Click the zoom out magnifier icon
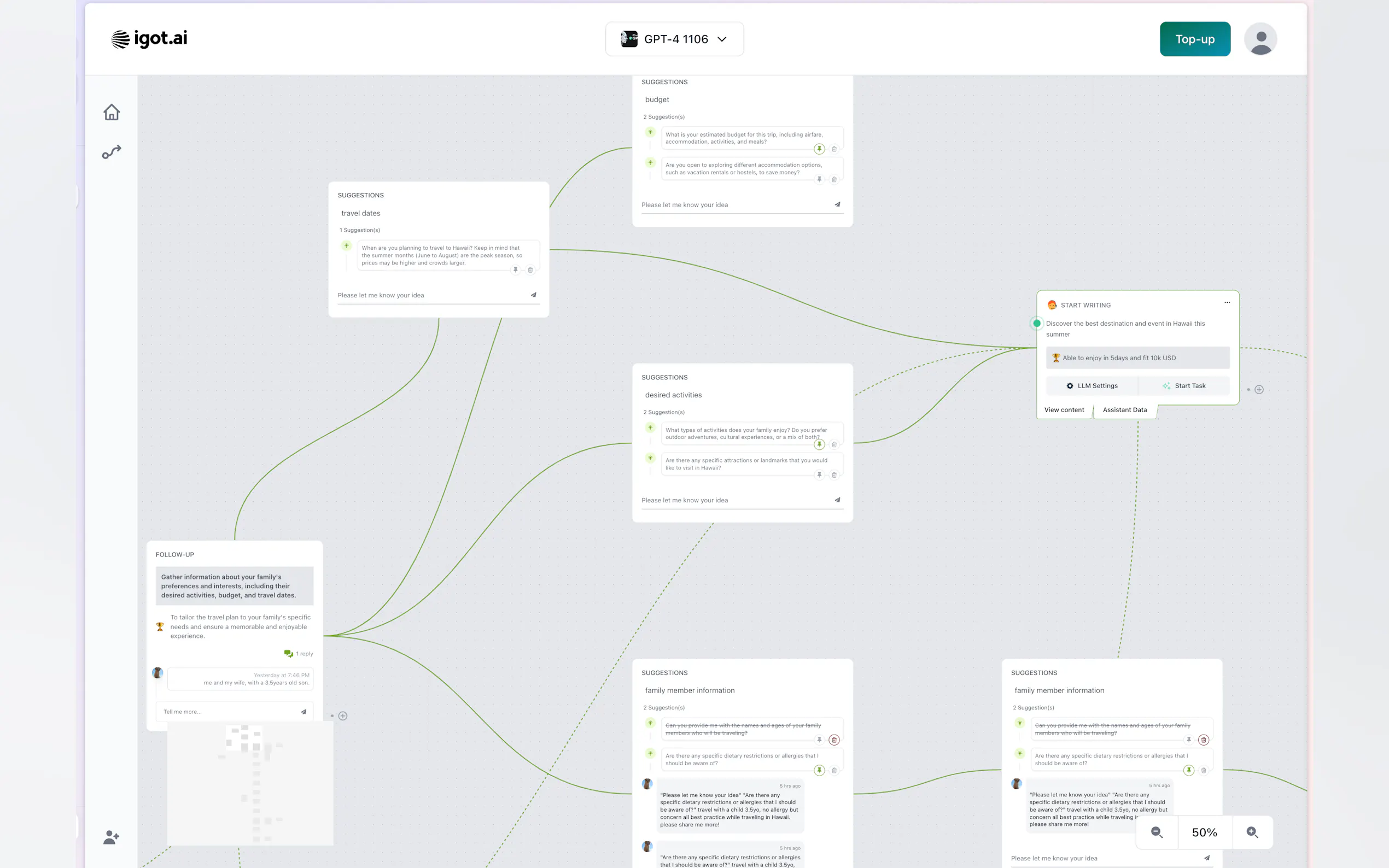Image resolution: width=1389 pixels, height=868 pixels. (x=1157, y=832)
